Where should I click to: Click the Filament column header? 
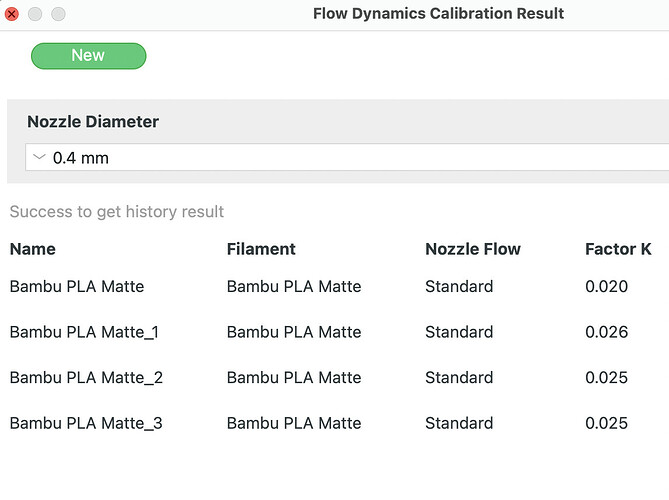coord(261,249)
